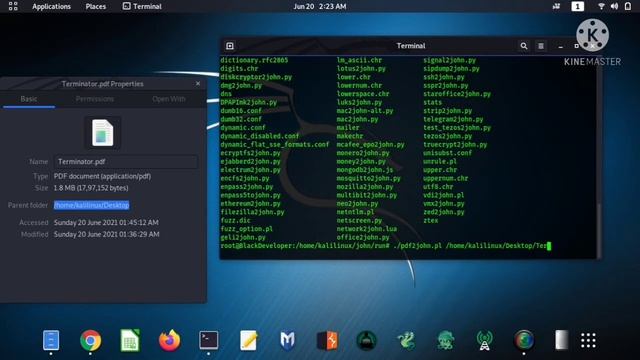This screenshot has width=640, height=360.
Task: Click ethereum2john.py in the terminal listing
Action: (251, 204)
